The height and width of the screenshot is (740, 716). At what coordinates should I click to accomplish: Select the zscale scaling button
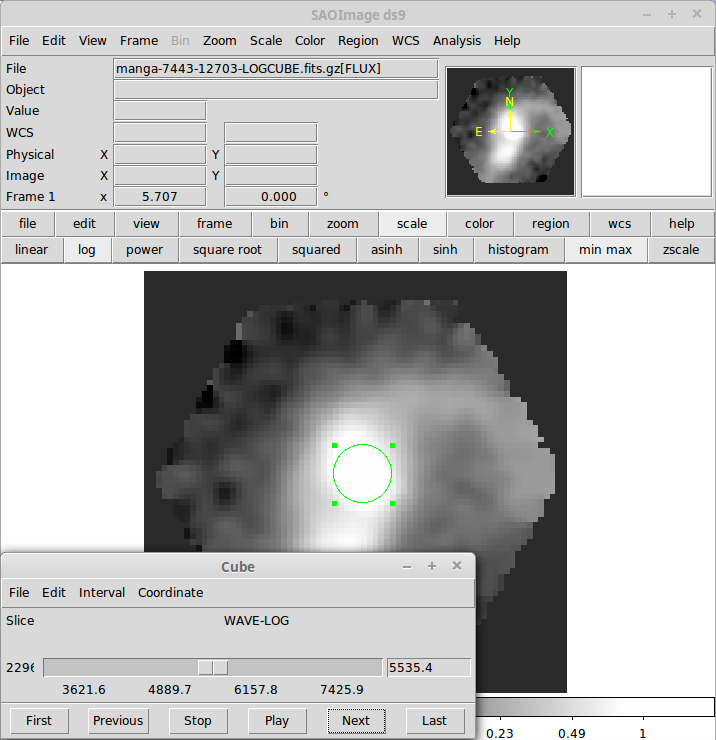coord(680,250)
